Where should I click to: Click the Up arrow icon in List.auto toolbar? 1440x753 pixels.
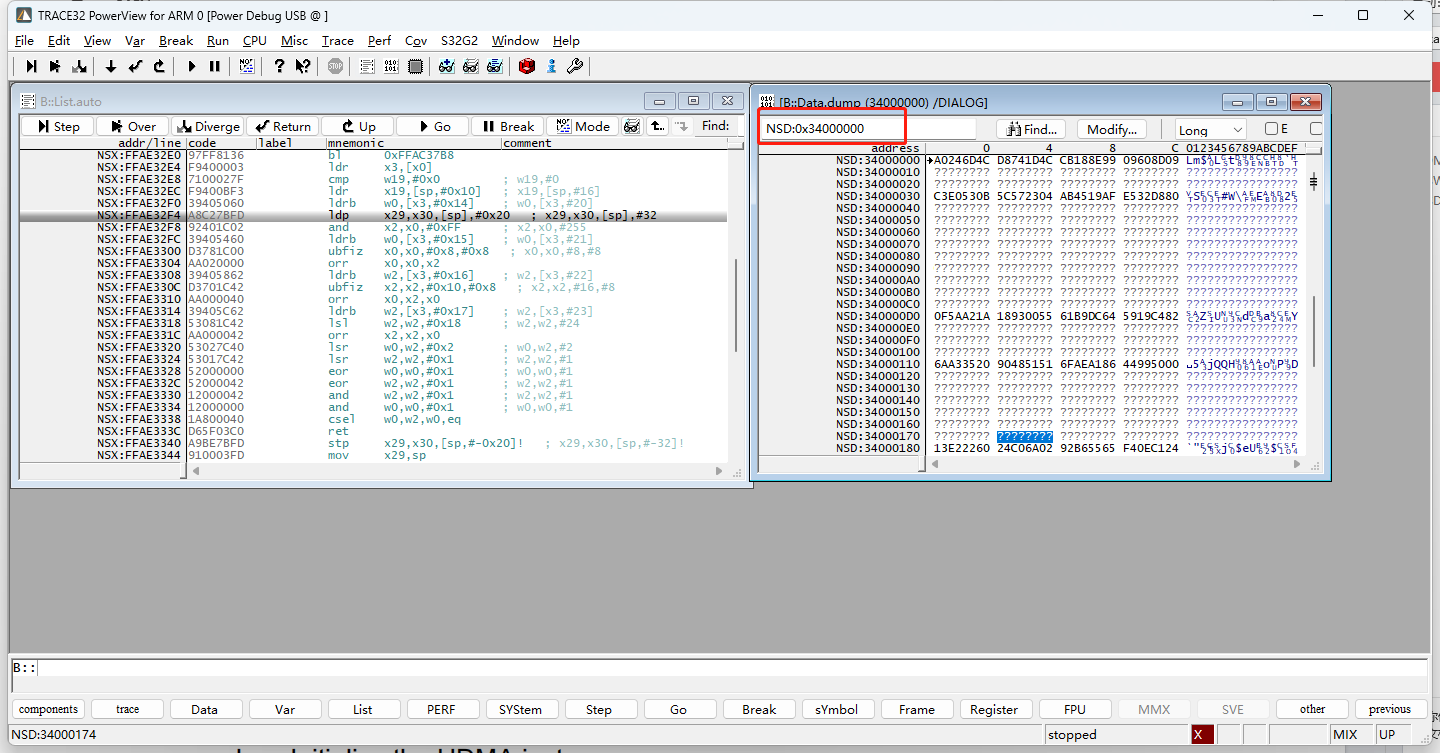point(357,126)
